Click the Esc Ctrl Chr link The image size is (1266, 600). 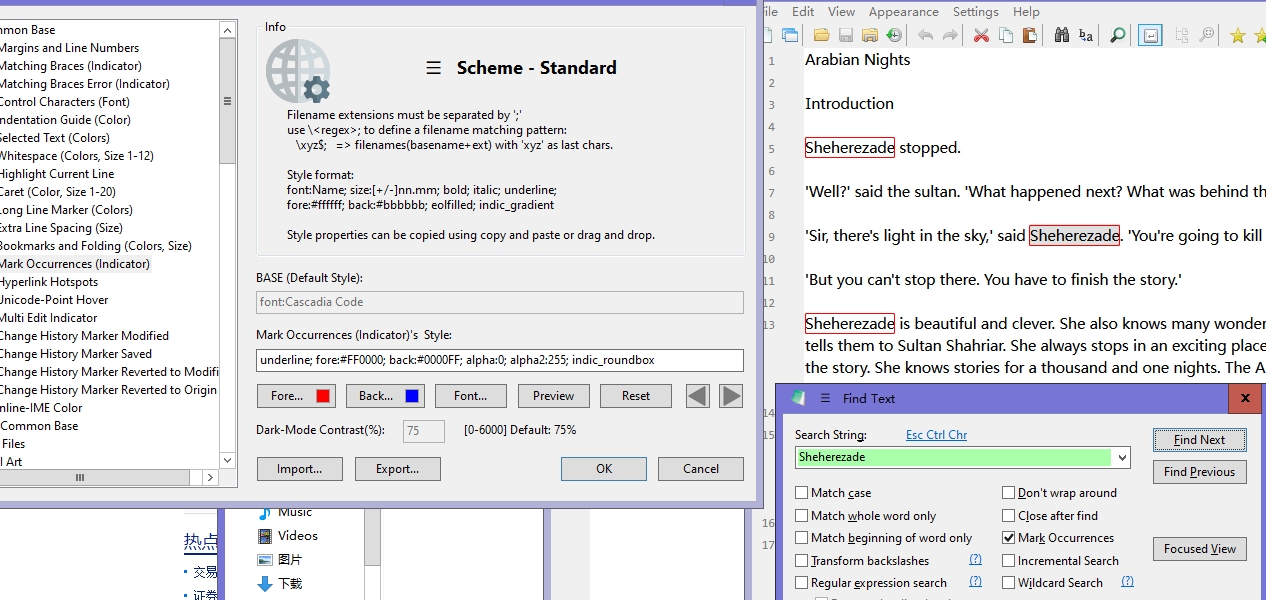[936, 434]
